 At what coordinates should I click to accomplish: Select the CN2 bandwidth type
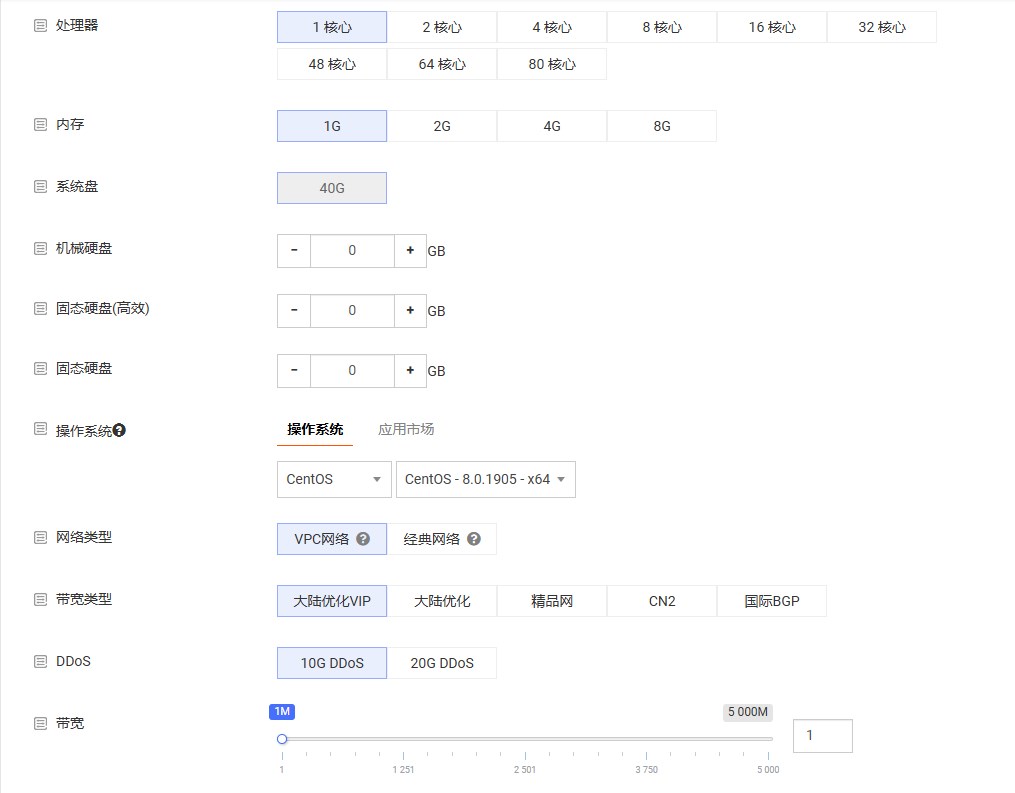pyautogui.click(x=661, y=600)
